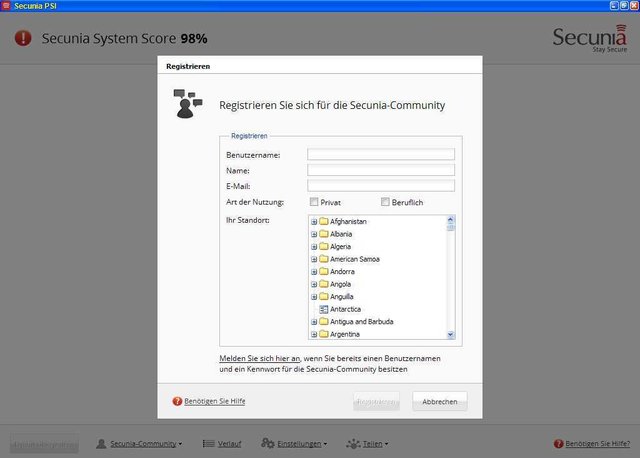The height and width of the screenshot is (458, 640).
Task: Click the greyed-out scan button at bottom left
Action: (x=44, y=444)
